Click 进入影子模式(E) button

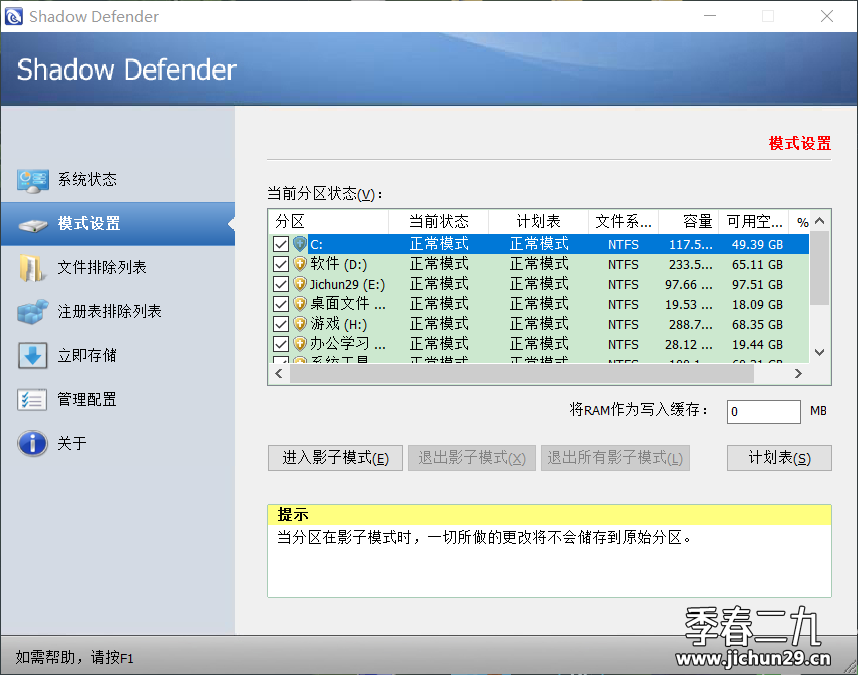click(x=335, y=458)
